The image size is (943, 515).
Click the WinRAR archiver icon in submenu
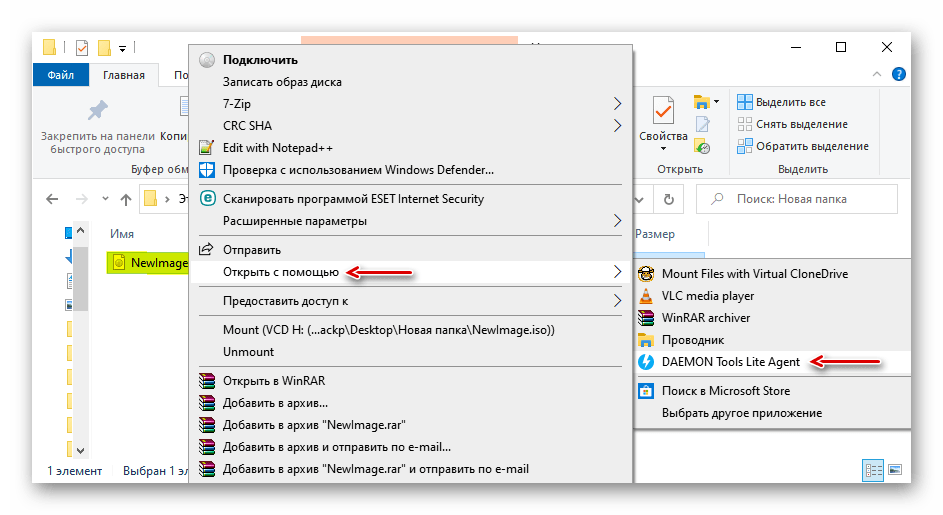(645, 318)
